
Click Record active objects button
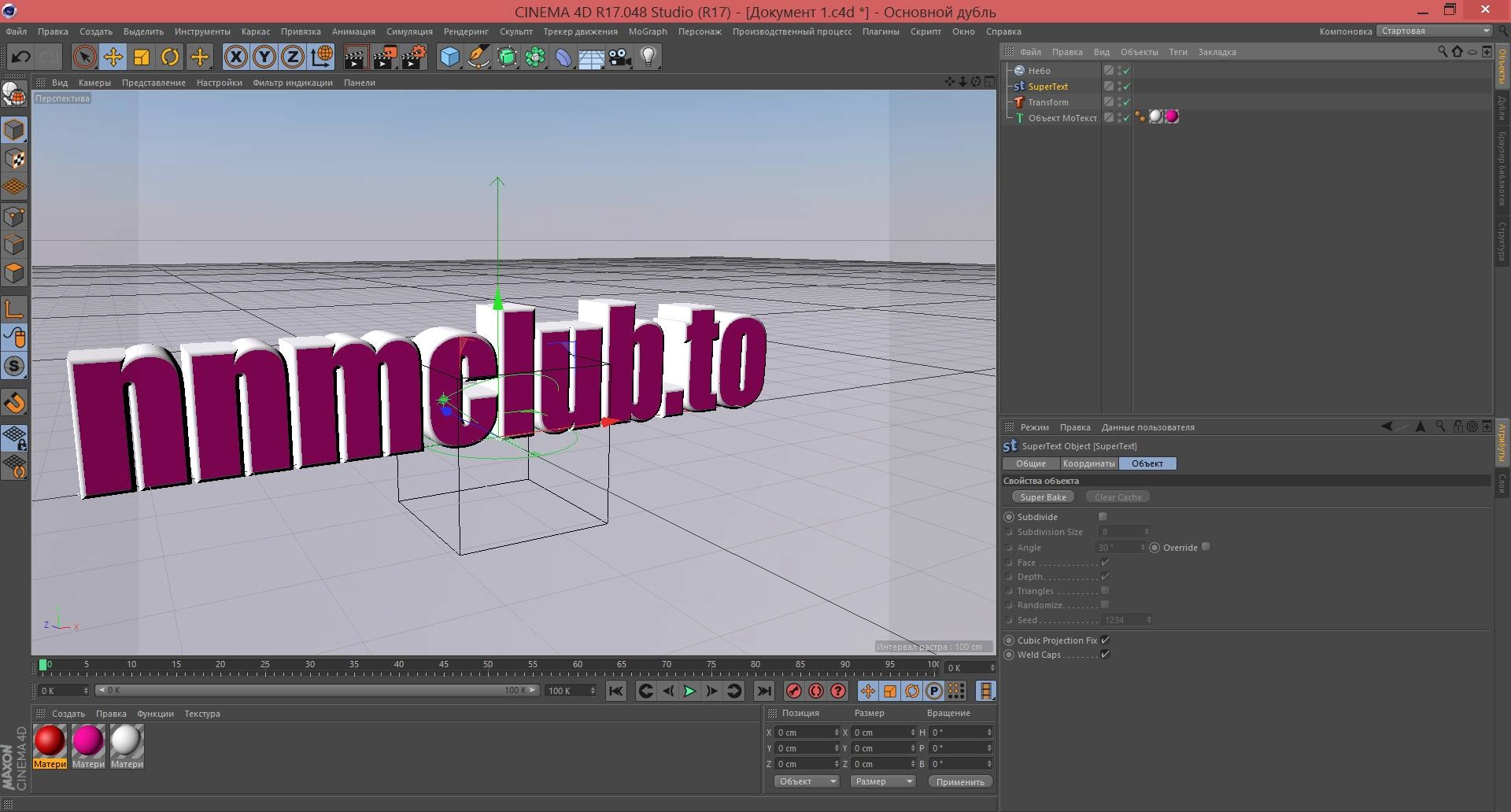pyautogui.click(x=794, y=691)
